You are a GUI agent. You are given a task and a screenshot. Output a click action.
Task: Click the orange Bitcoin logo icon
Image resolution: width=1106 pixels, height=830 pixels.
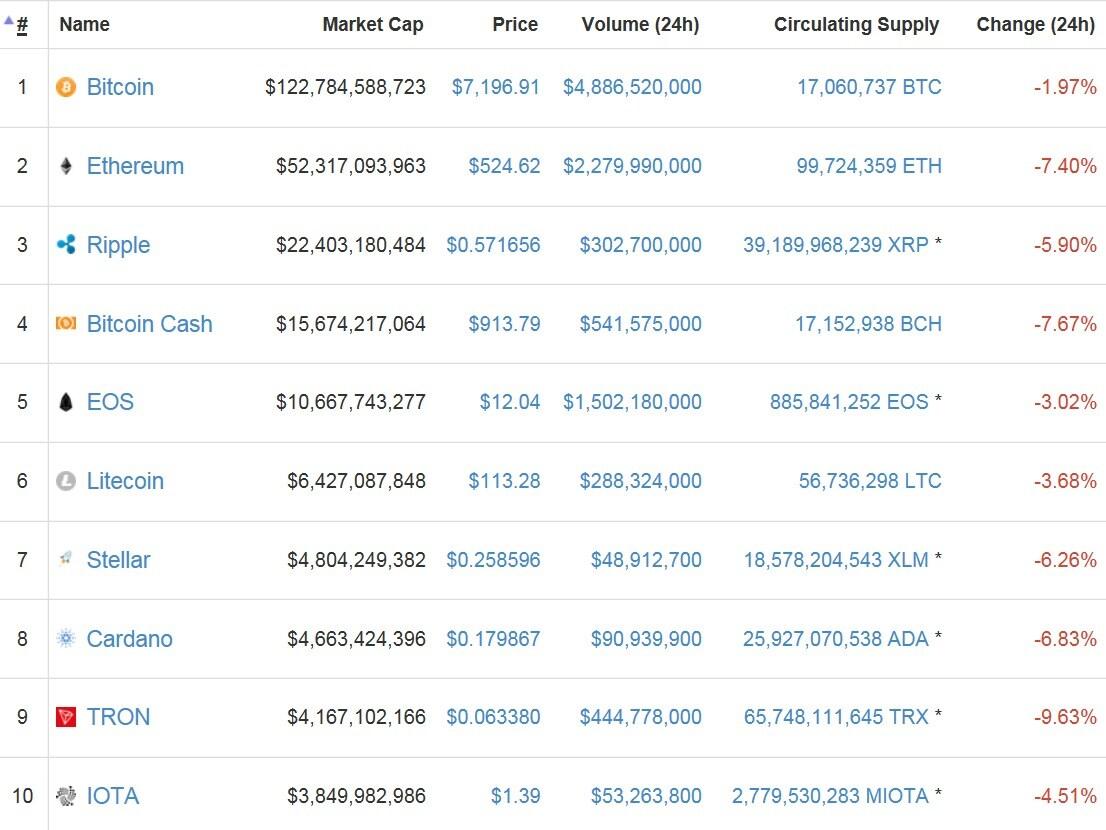pyautogui.click(x=66, y=87)
